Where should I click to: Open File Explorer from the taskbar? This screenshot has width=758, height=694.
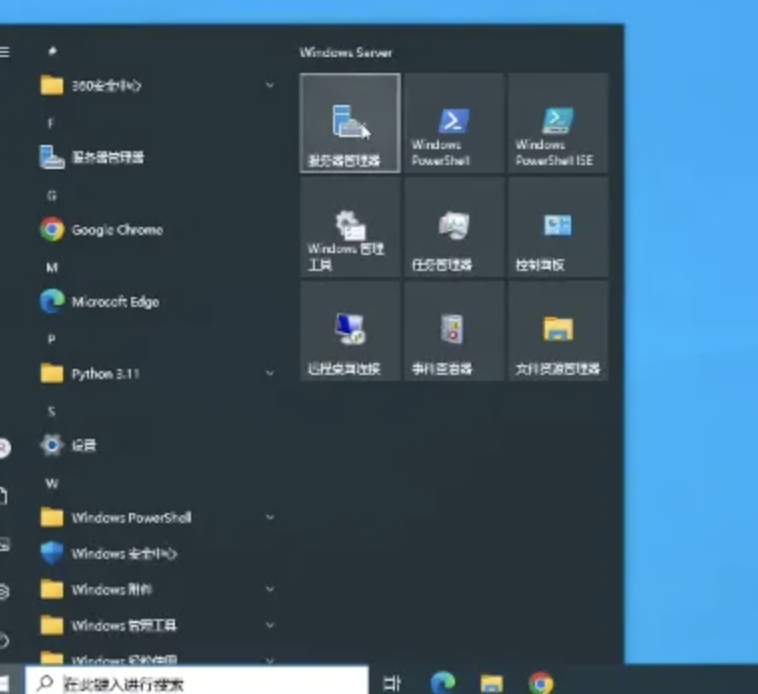(x=492, y=683)
